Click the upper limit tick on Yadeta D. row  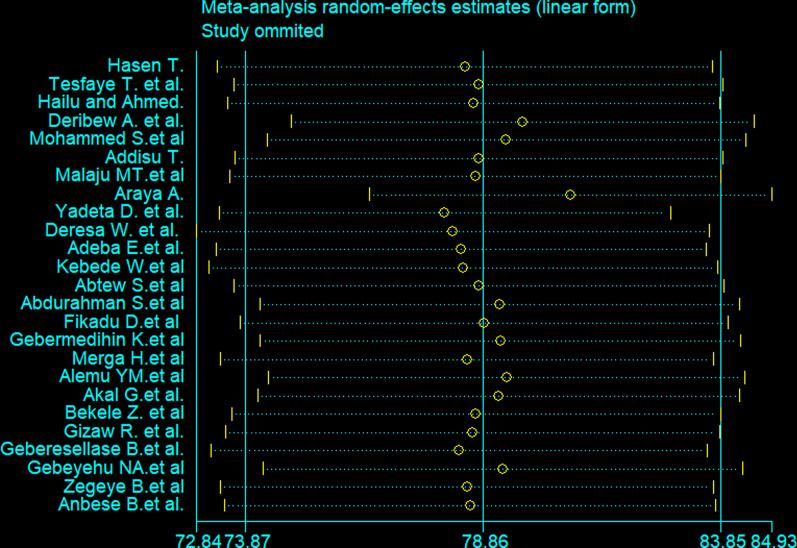point(670,212)
